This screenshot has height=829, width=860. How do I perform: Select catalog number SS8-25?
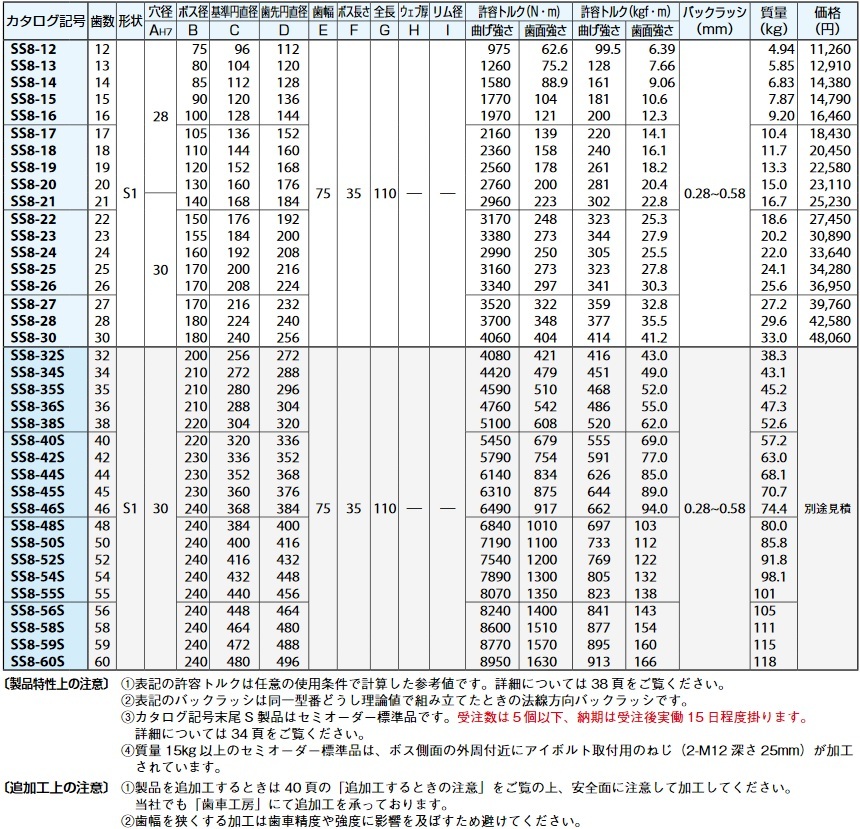pos(33,269)
